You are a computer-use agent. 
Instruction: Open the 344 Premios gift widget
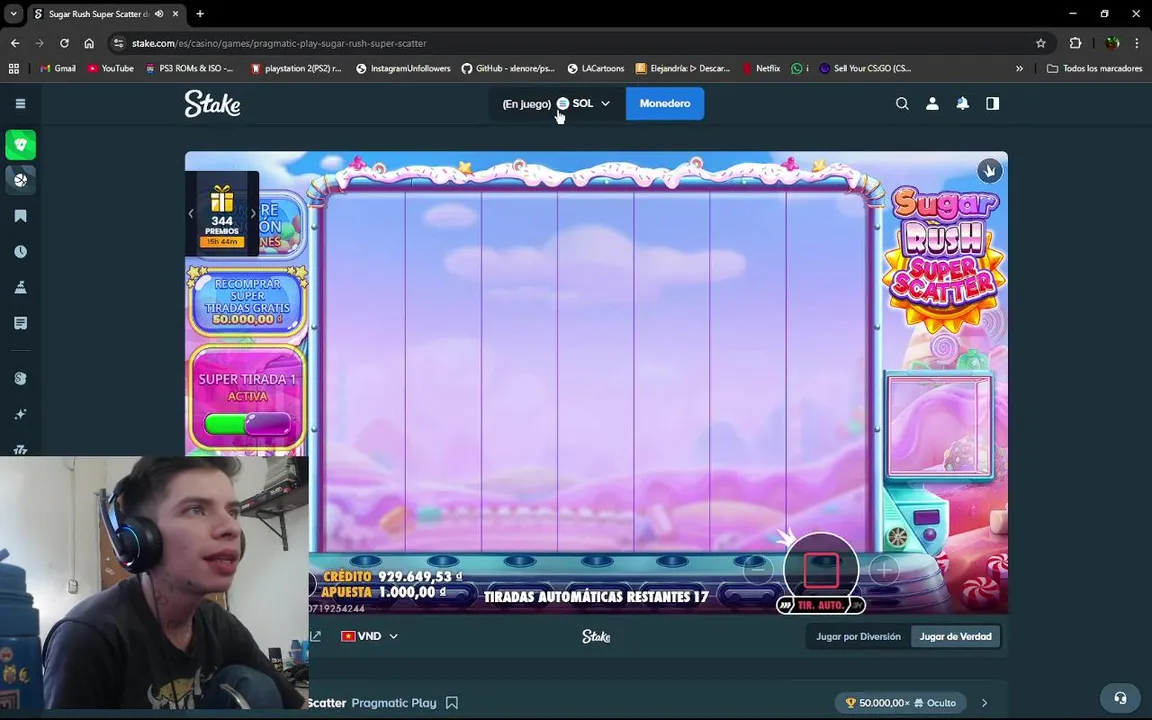tap(222, 215)
